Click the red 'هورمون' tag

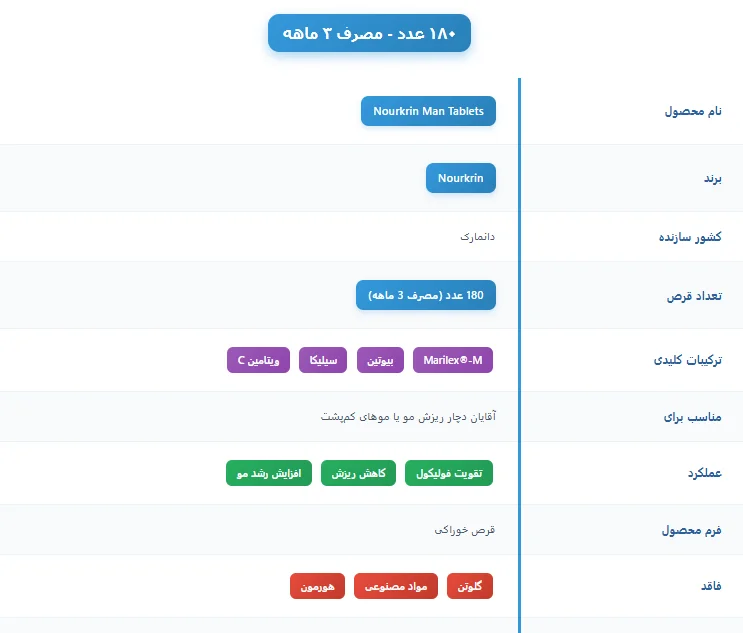pyautogui.click(x=318, y=586)
